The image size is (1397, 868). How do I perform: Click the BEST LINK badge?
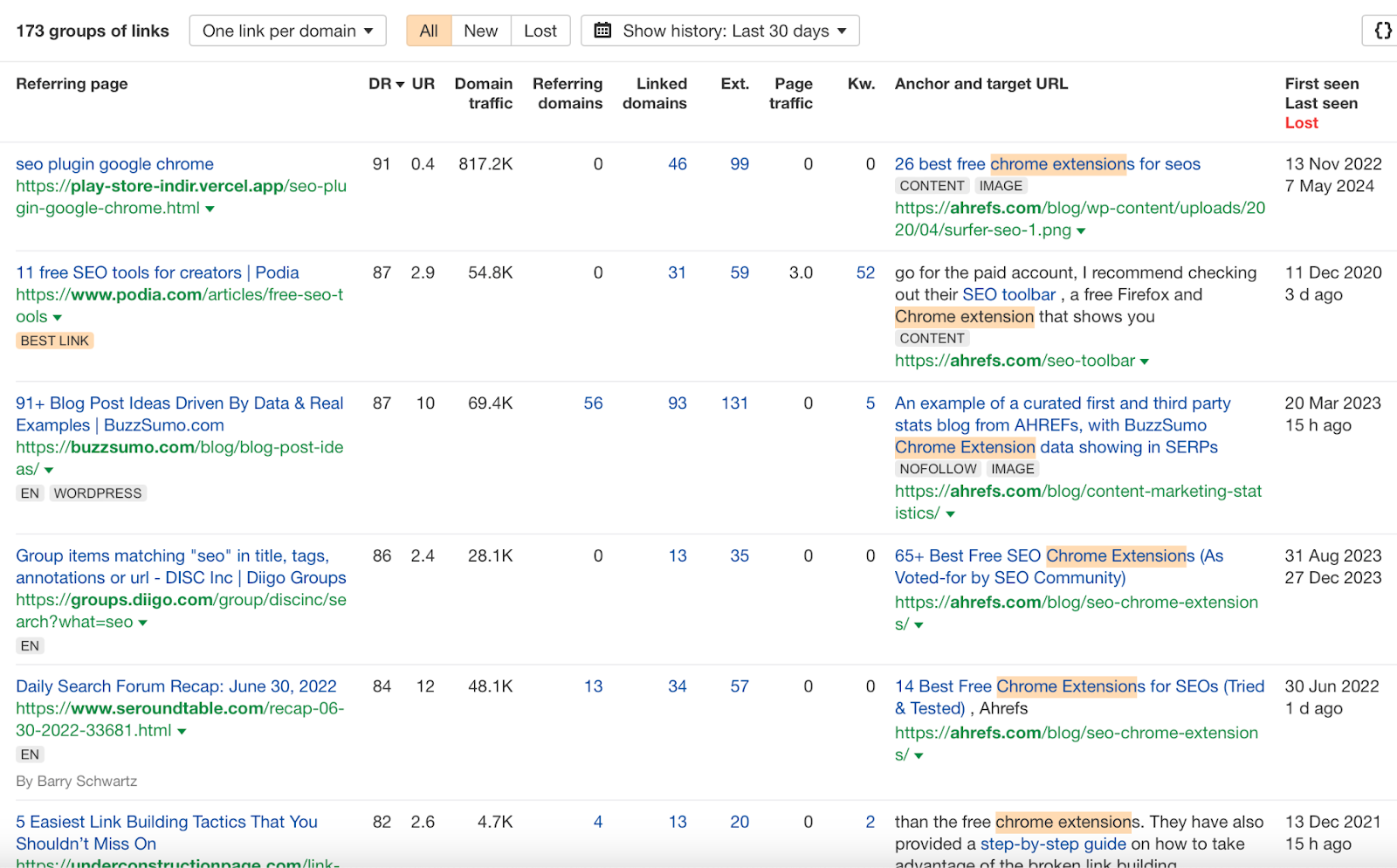55,341
